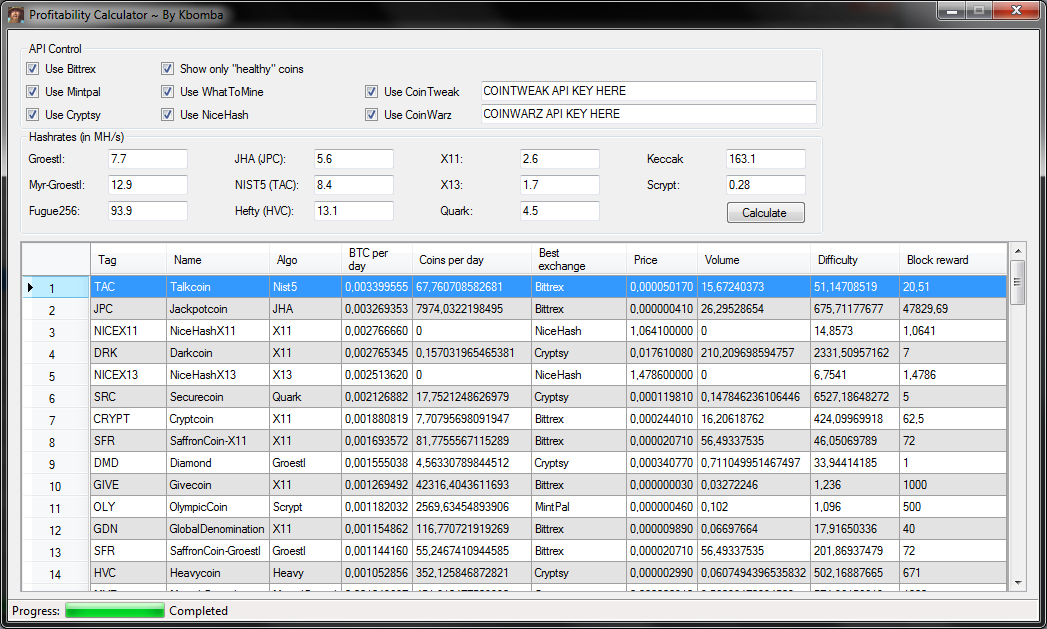
Task: Disable Show only "healthy" coins
Action: pos(167,69)
